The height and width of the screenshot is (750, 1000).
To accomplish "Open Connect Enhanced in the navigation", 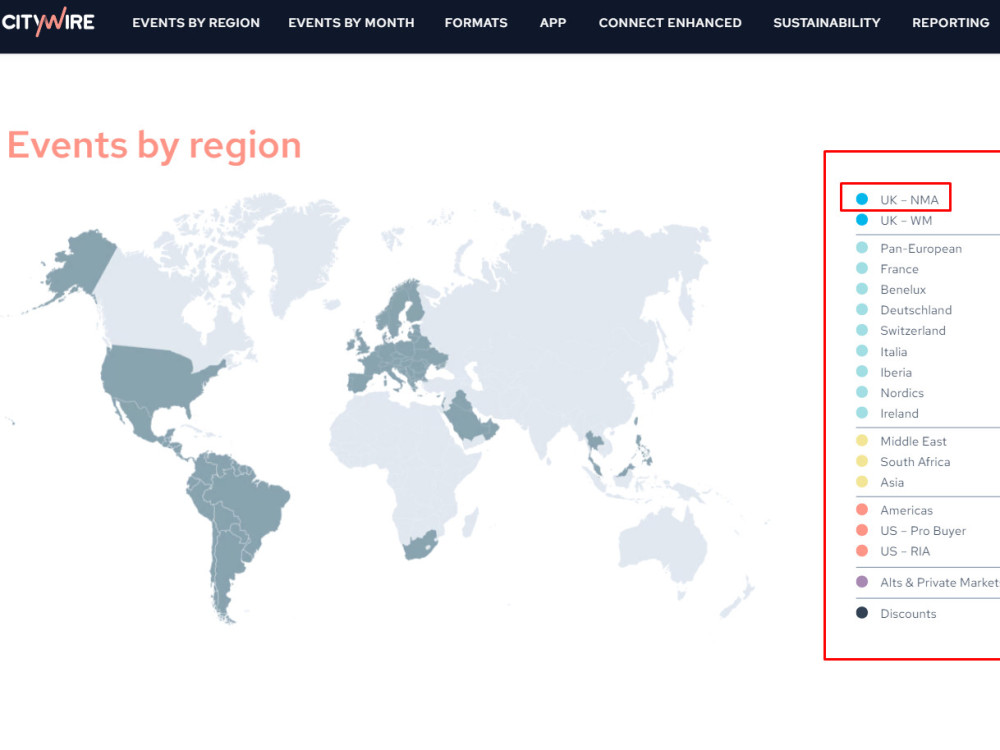I will [x=670, y=23].
